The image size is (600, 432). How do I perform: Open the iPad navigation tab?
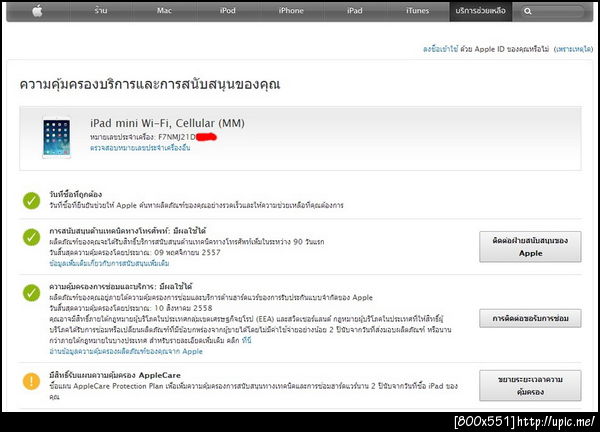[355, 11]
